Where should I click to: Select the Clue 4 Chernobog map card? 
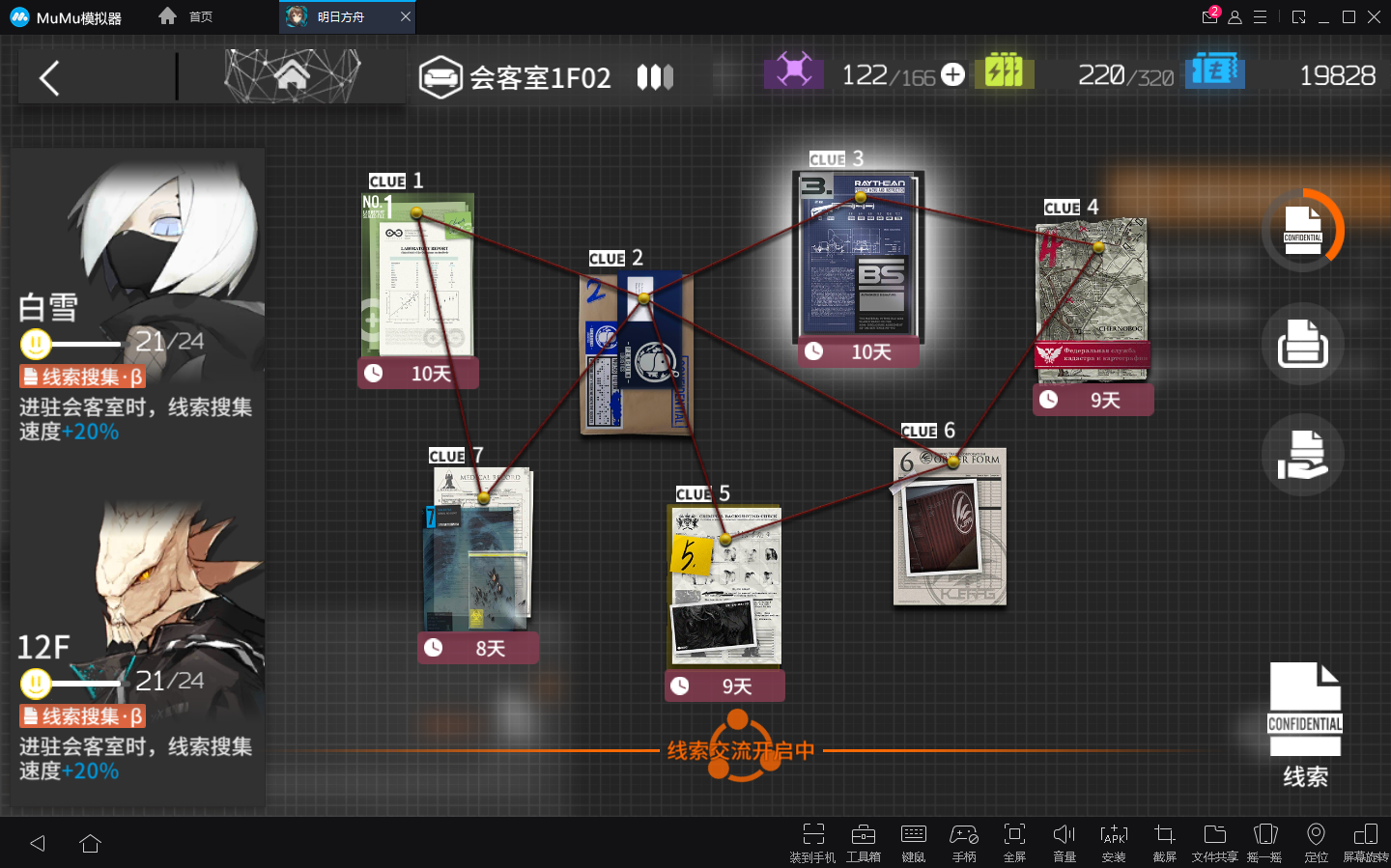pos(1093,301)
